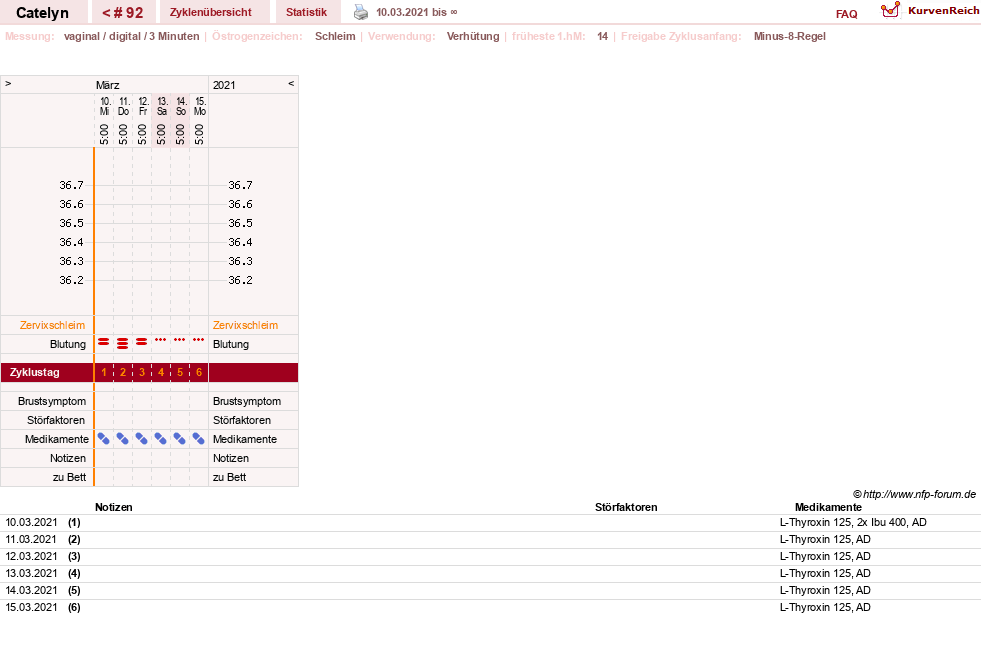Select cycle day 6 cell

pos(198,372)
